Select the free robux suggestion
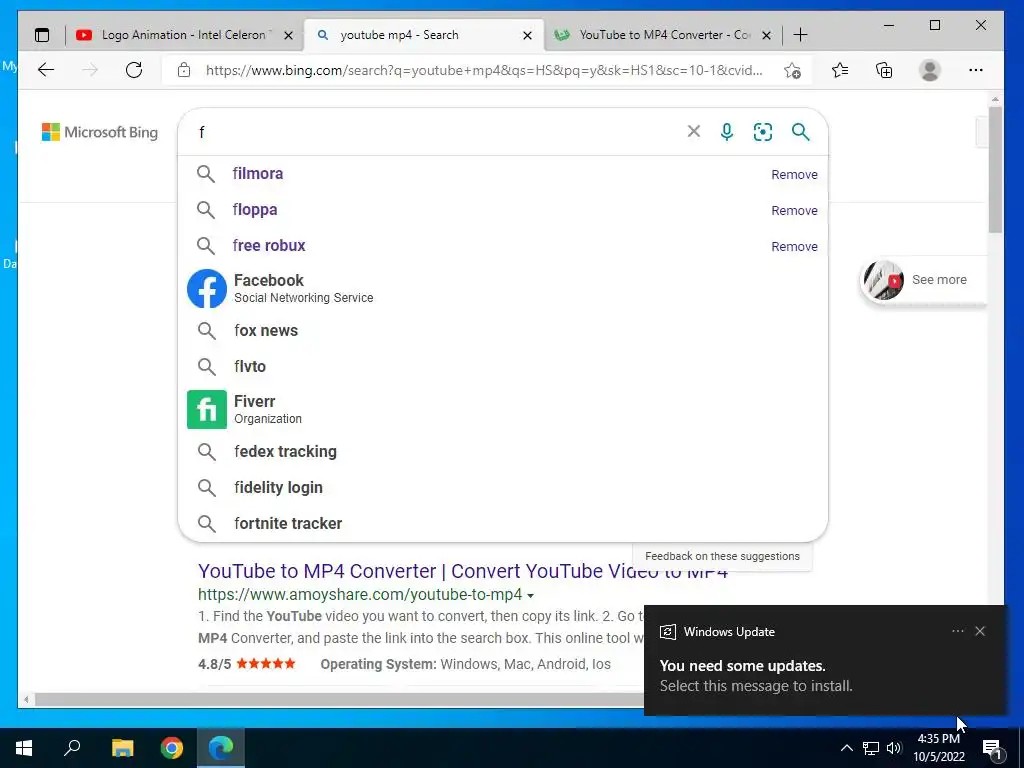1024x768 pixels. point(503,246)
